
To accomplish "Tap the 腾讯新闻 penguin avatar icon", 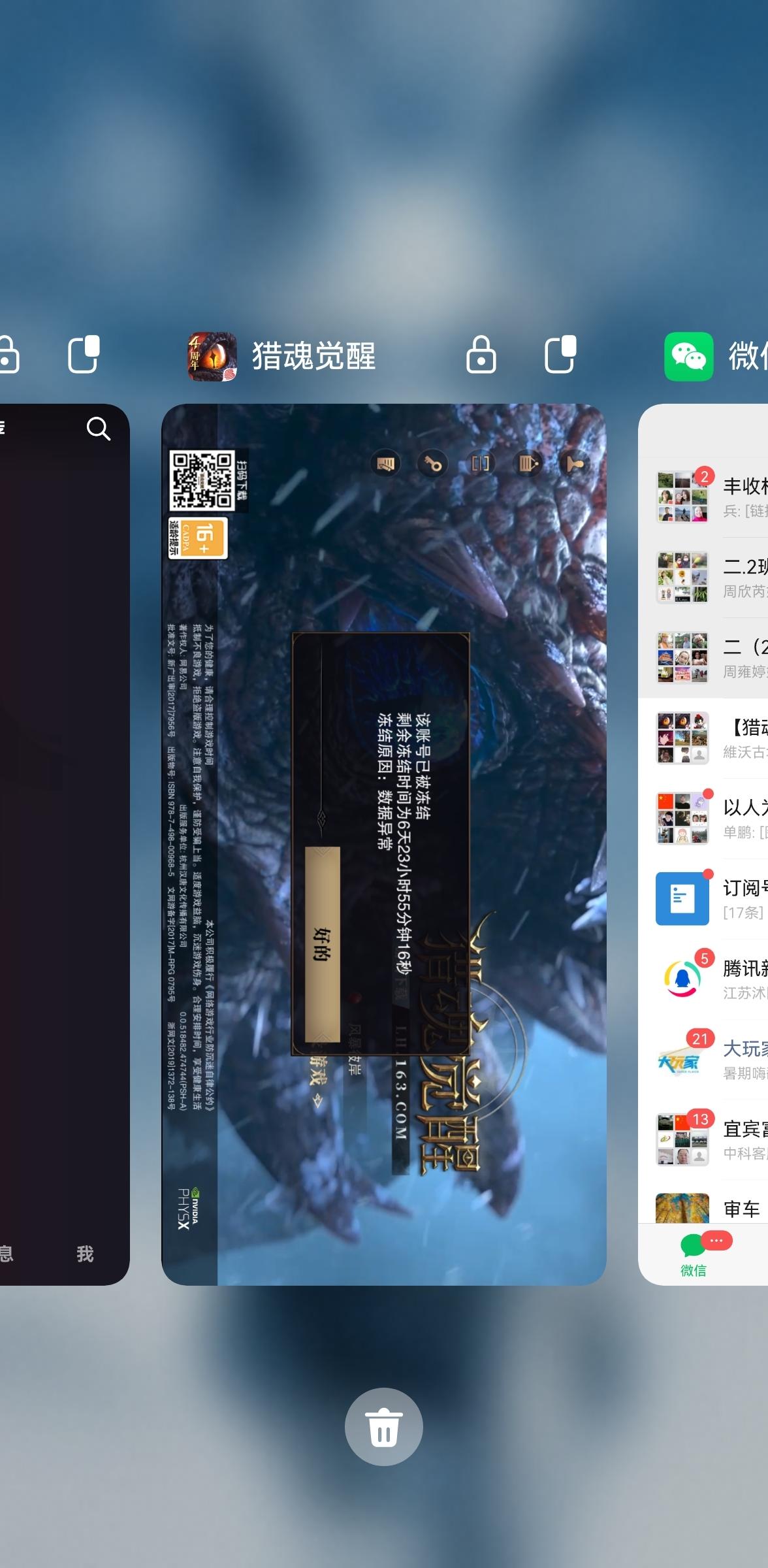I will coord(682,979).
